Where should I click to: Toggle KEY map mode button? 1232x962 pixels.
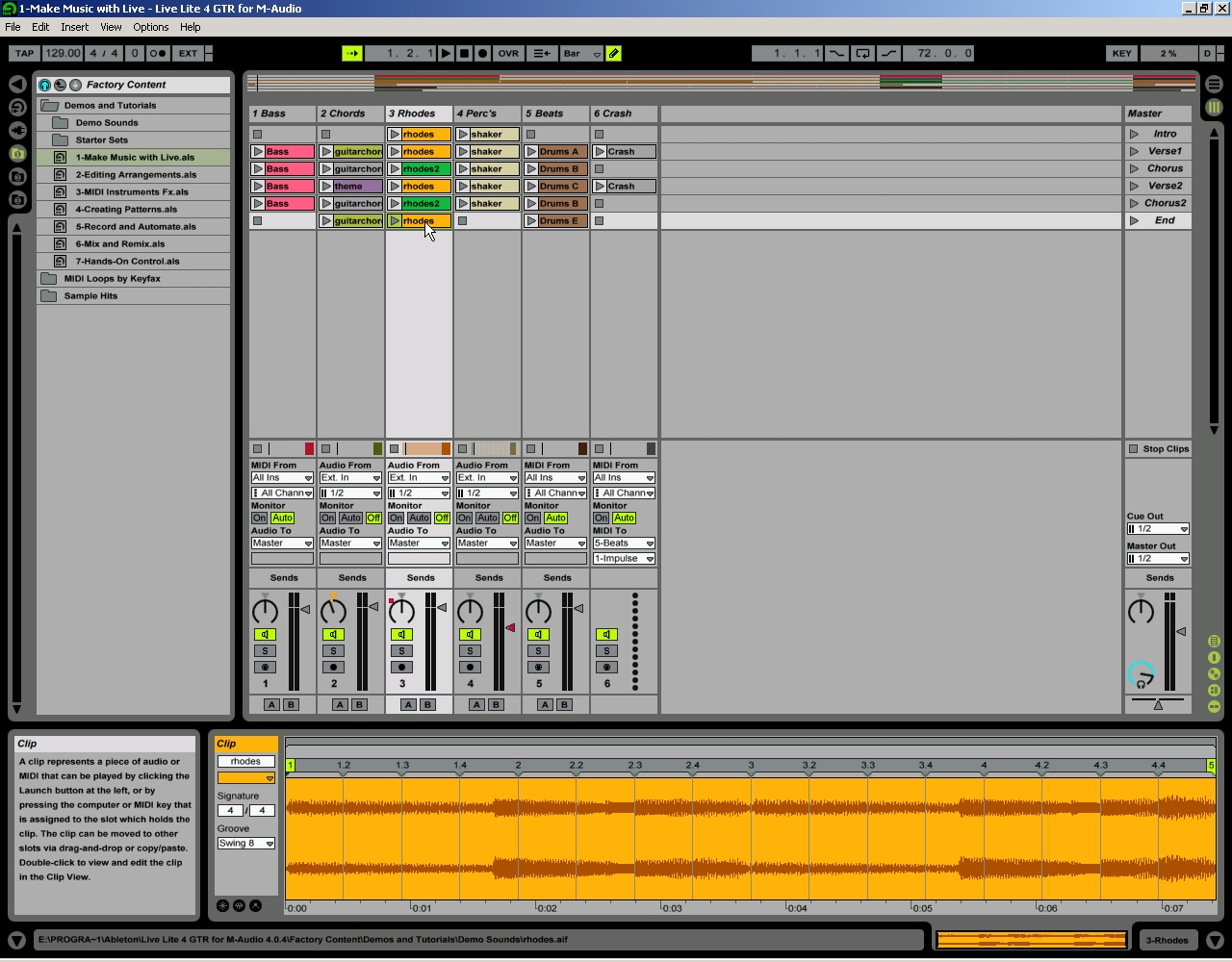click(1121, 54)
